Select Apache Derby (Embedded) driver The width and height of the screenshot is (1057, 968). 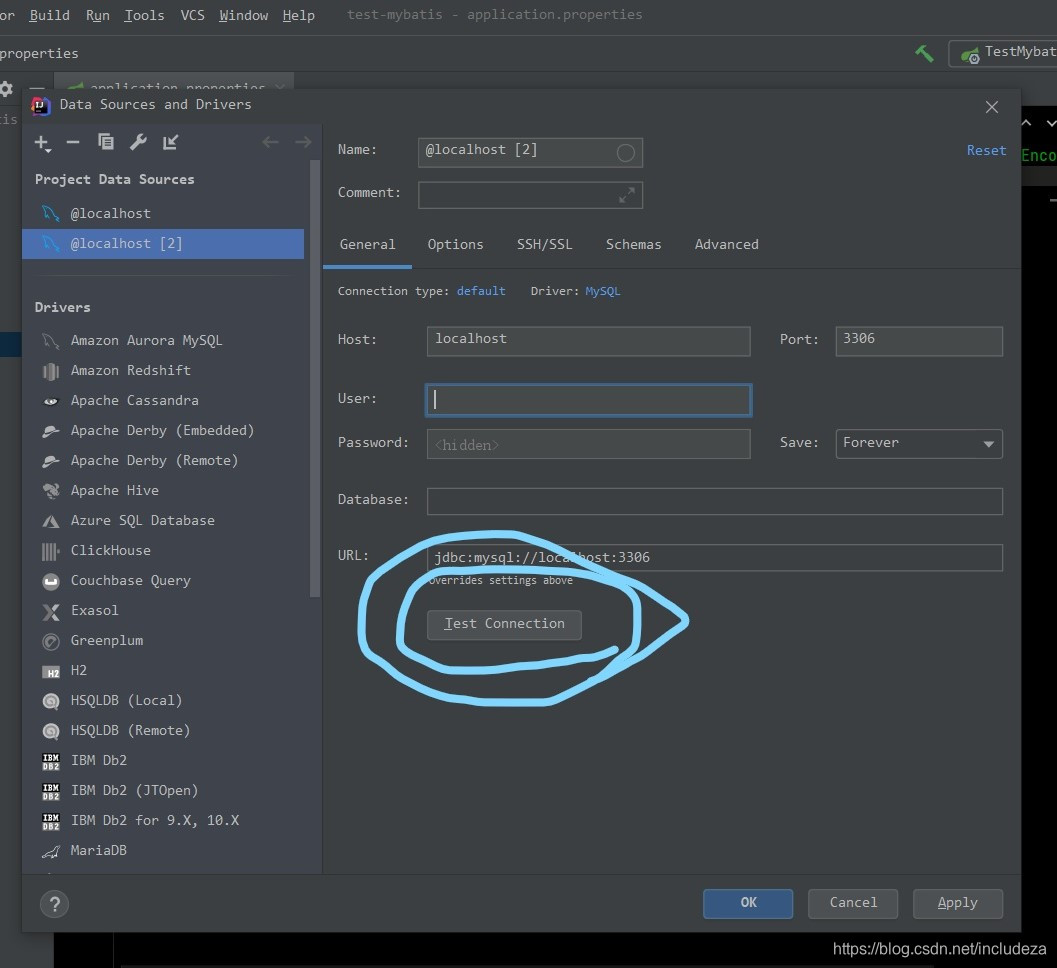(162, 430)
